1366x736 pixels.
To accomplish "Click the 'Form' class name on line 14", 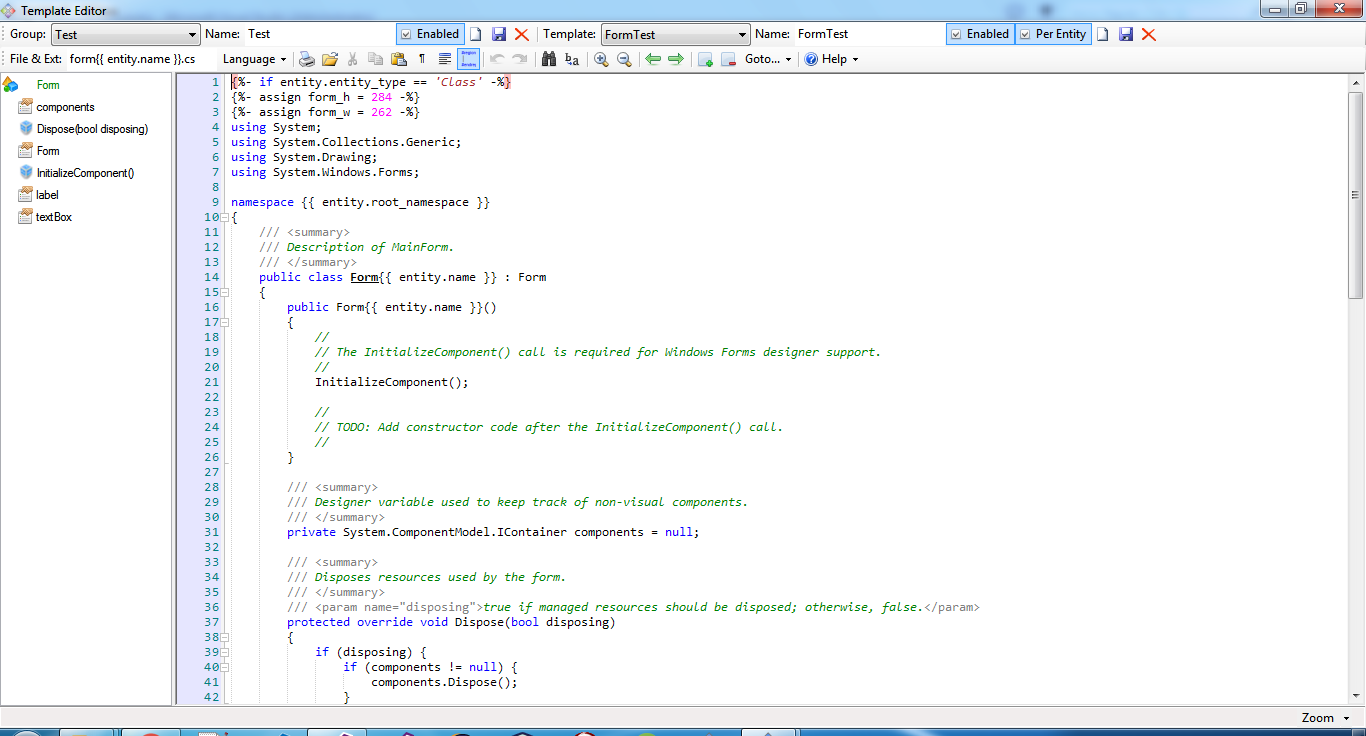I will point(364,277).
